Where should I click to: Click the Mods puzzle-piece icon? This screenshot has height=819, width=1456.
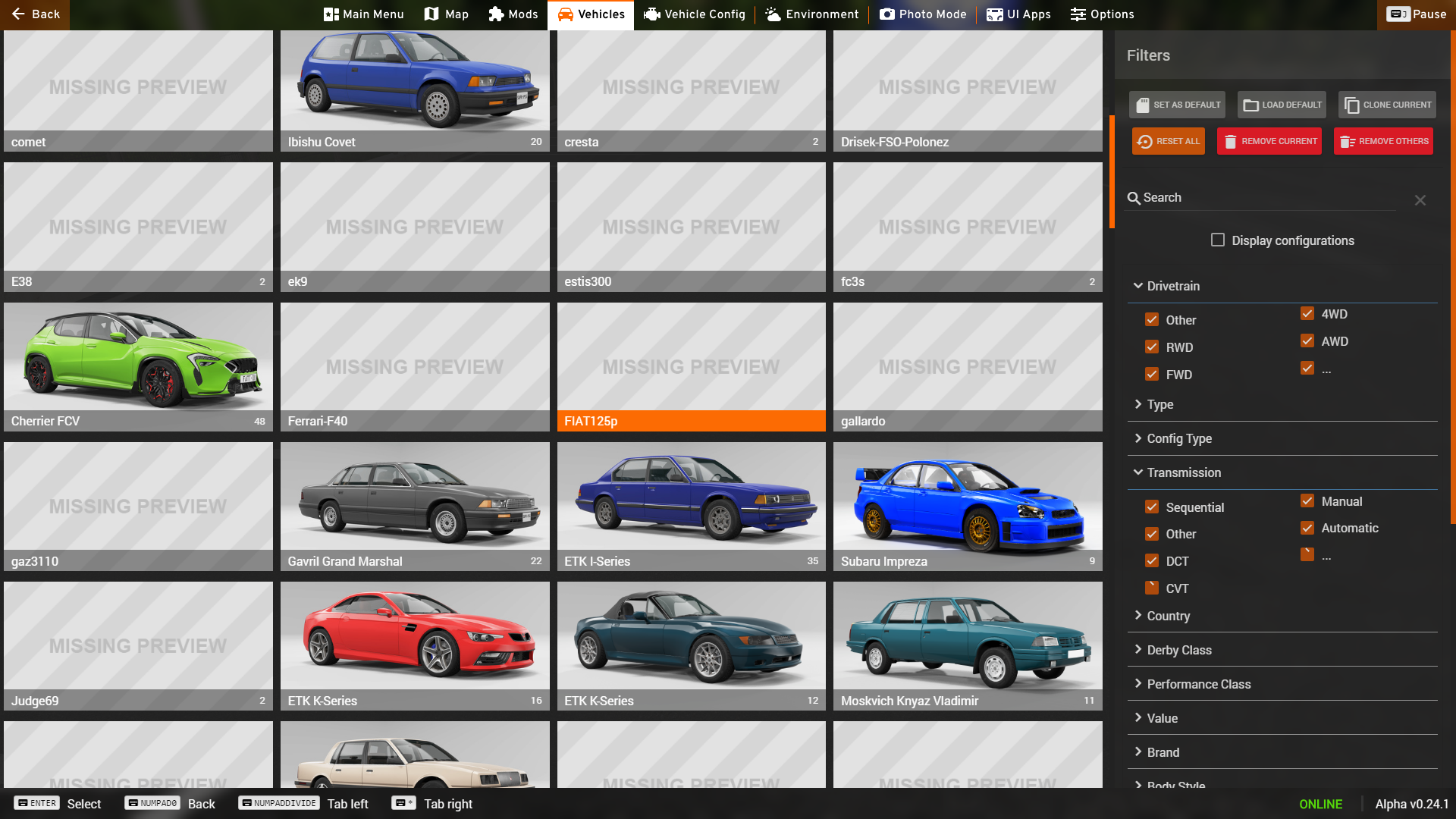(x=496, y=14)
